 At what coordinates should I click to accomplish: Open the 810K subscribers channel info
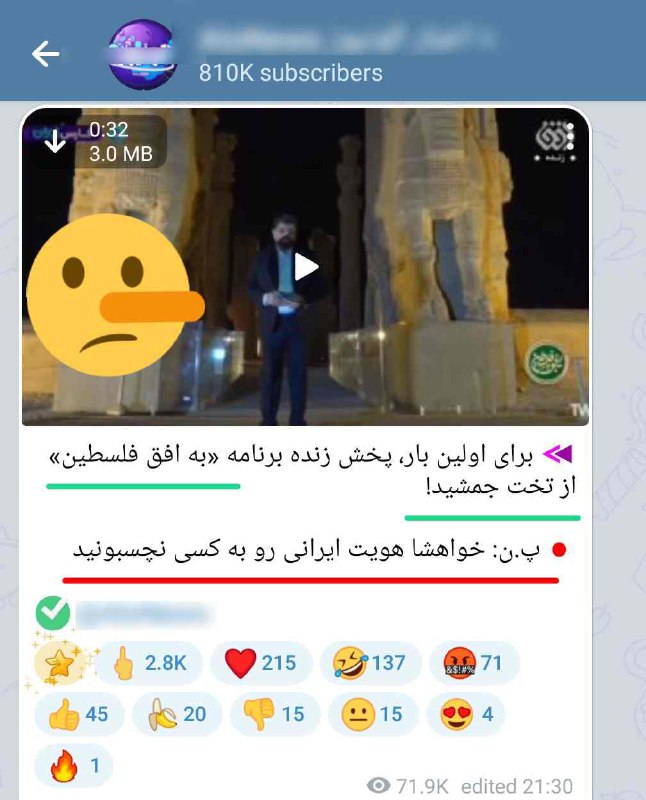pos(291,73)
